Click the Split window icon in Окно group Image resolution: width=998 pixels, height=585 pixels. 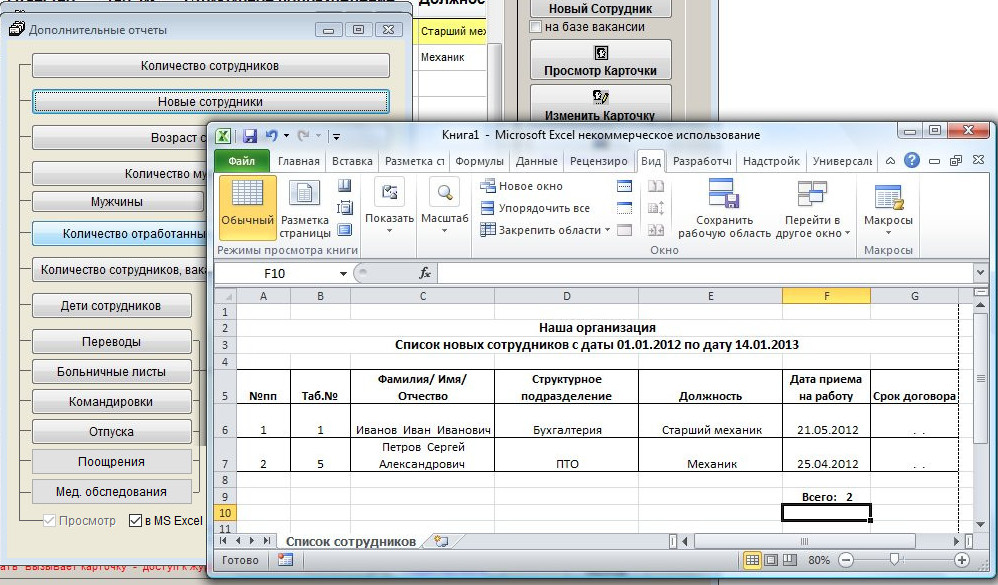point(624,186)
